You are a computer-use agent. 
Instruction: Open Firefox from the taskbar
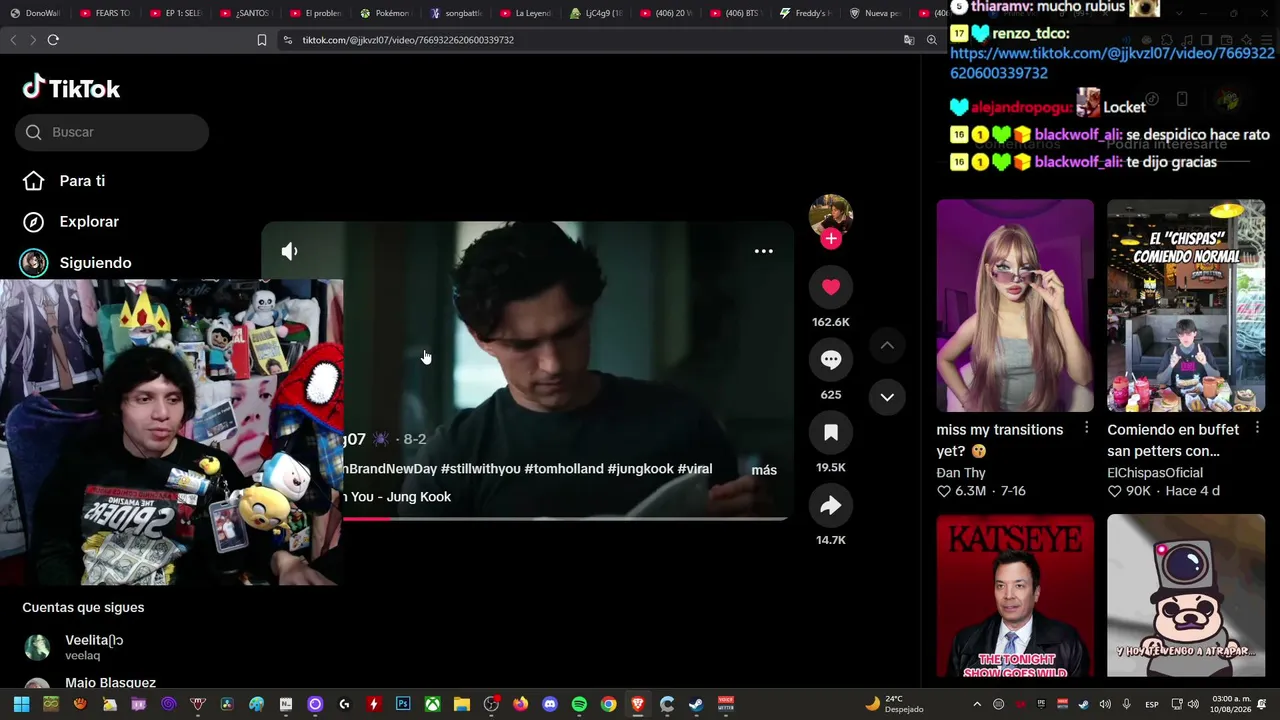coord(520,704)
